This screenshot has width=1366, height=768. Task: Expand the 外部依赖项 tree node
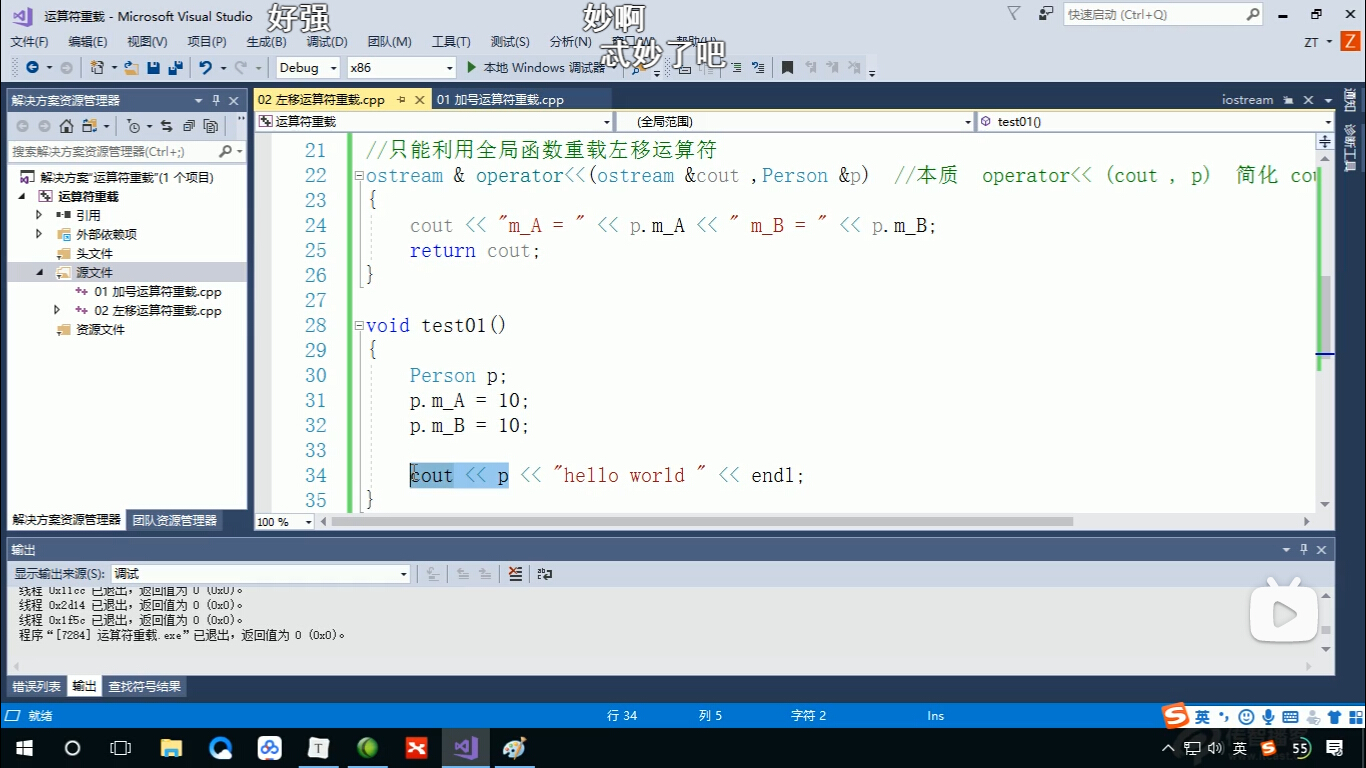[39, 234]
